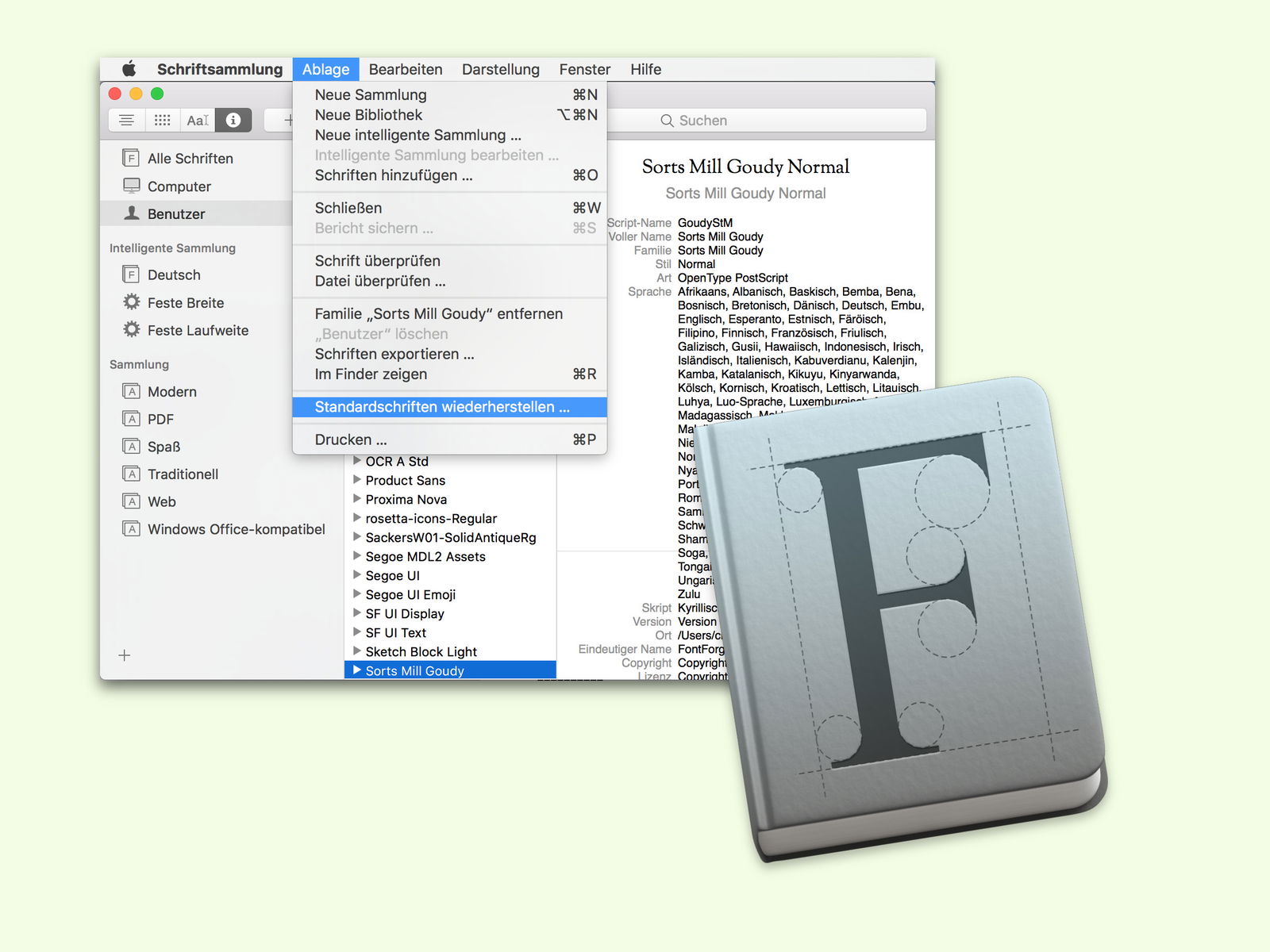Open the Fenster menu
Screen dimensions: 1270x952
(x=585, y=69)
